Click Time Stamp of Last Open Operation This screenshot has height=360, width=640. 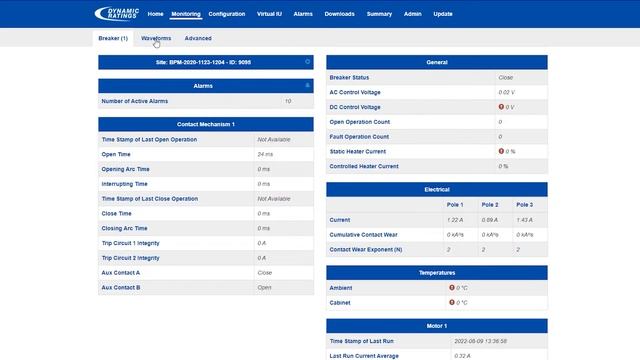[x=149, y=139]
